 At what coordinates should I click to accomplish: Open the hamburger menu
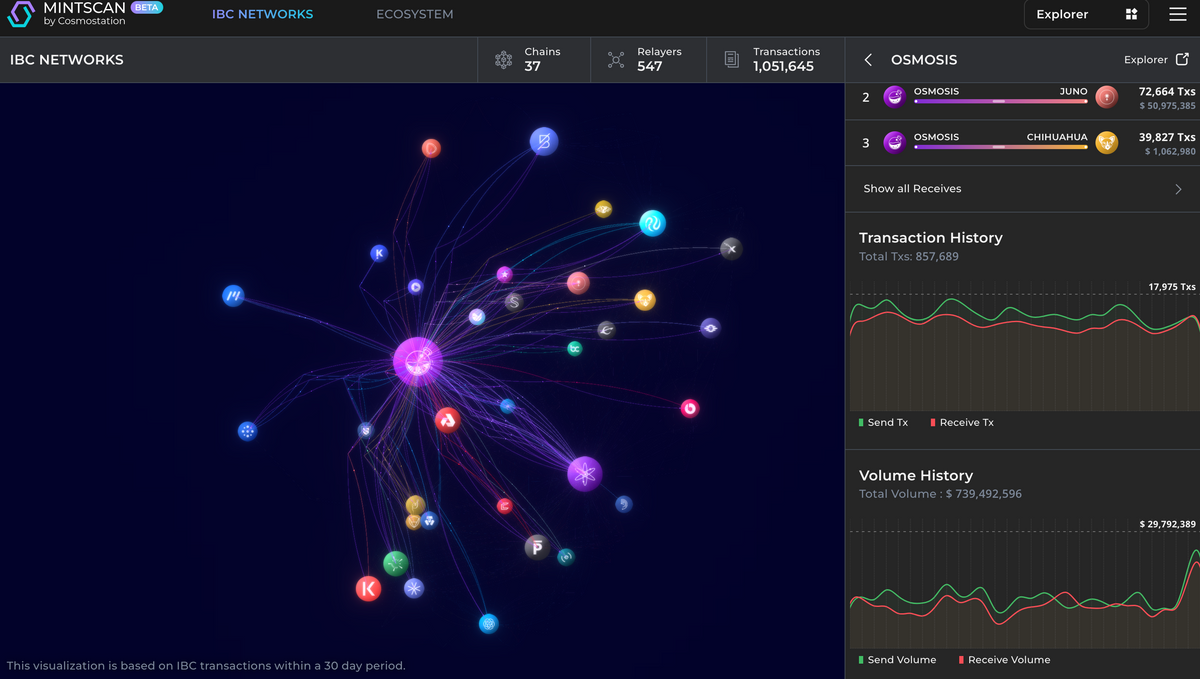pyautogui.click(x=1178, y=14)
